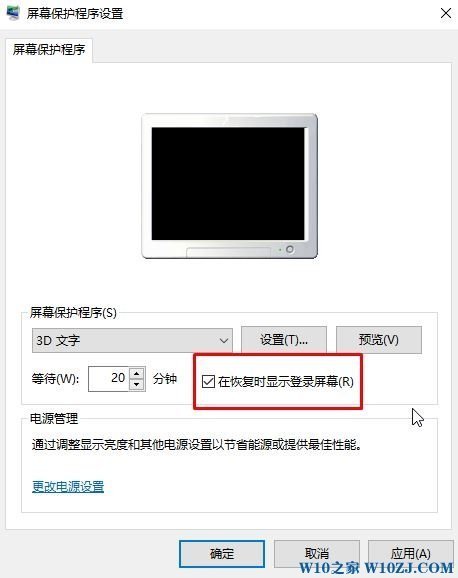Click the monitor preview's bottom bezel panel
Image resolution: width=458 pixels, height=578 pixels.
(x=229, y=252)
